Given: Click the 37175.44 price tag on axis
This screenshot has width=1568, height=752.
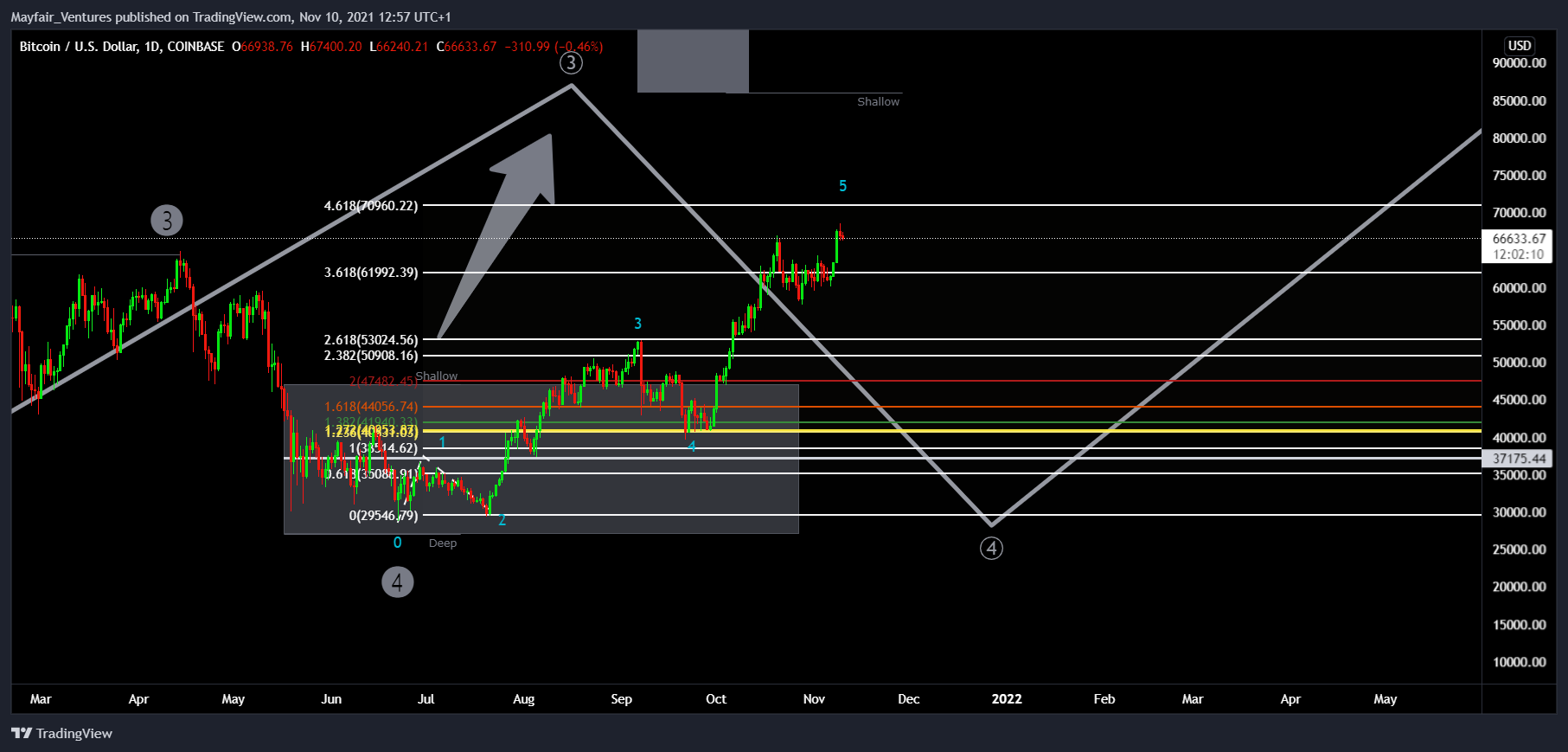Looking at the screenshot, I should 1519,459.
